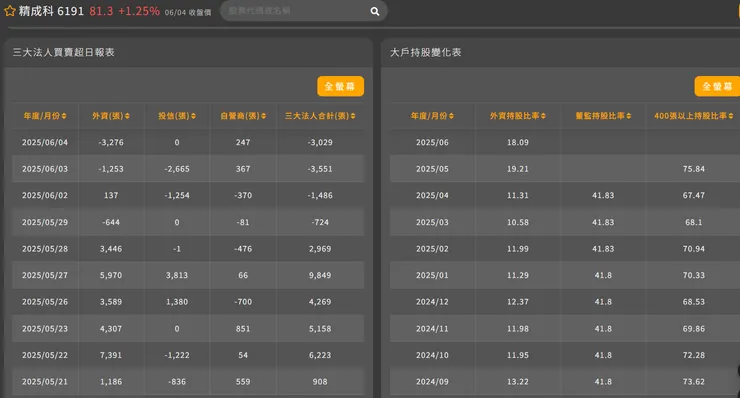Click total value 2,969

(x=320, y=248)
